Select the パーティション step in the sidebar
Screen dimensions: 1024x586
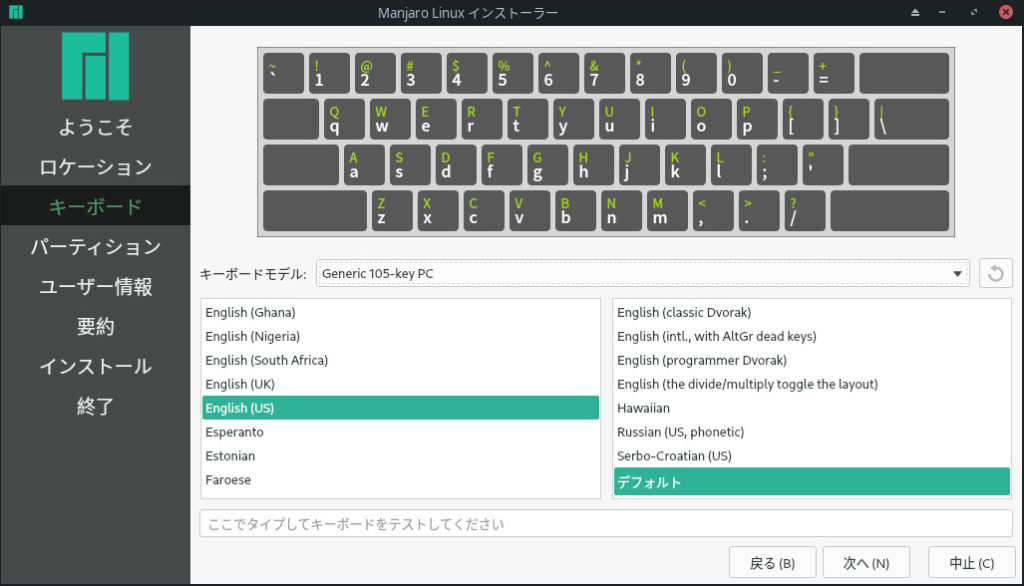click(95, 247)
